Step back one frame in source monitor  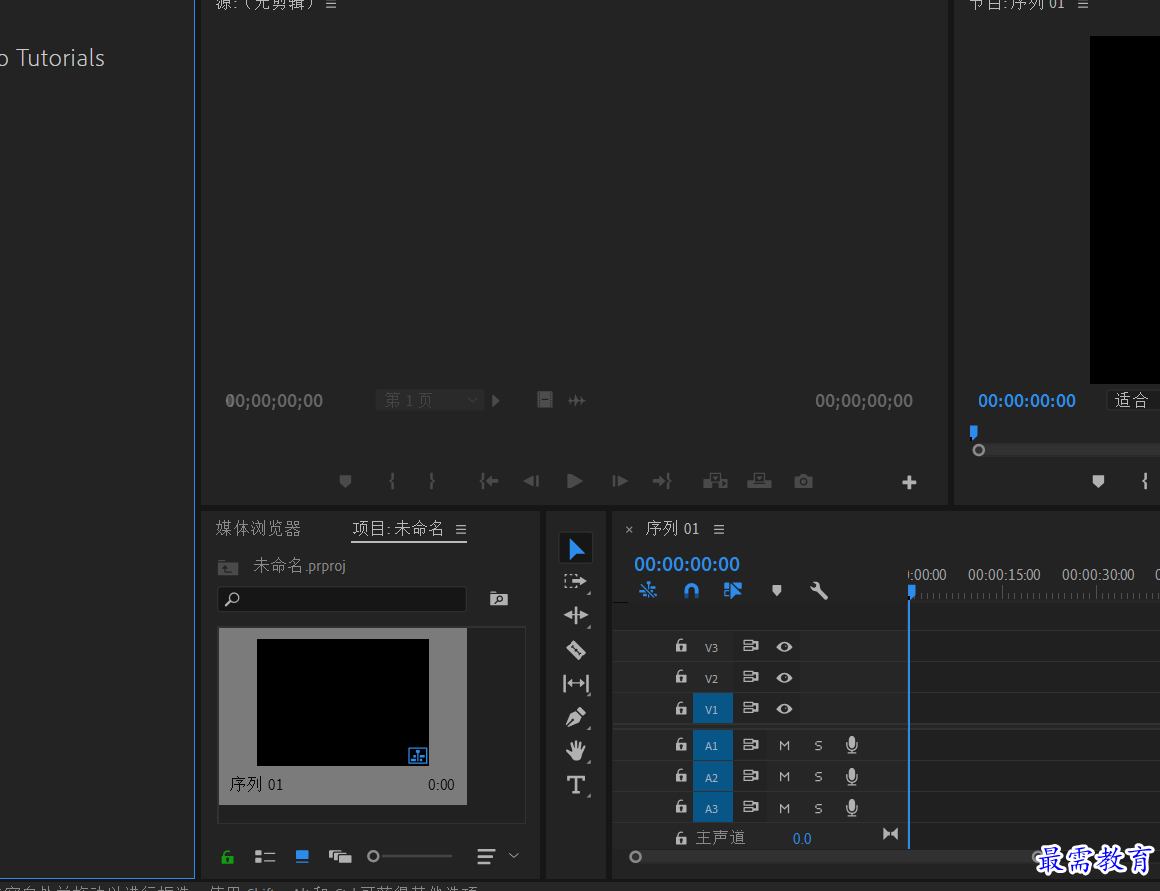click(531, 481)
